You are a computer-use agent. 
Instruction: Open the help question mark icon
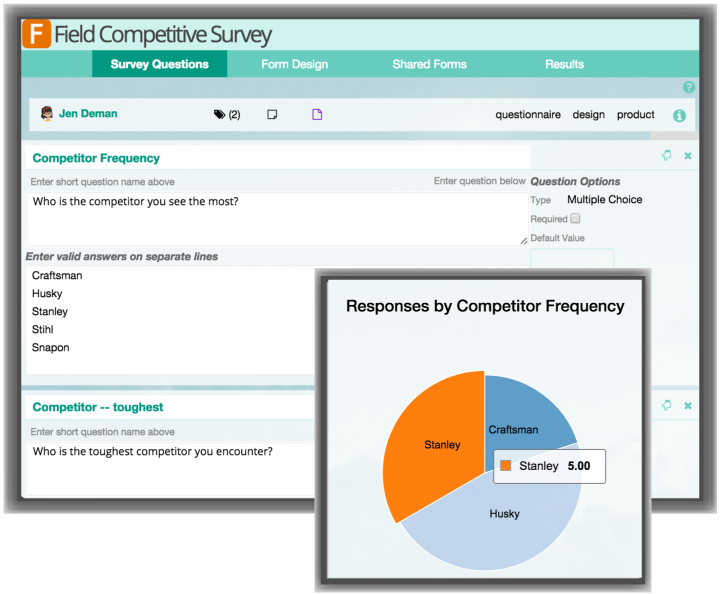click(x=688, y=87)
